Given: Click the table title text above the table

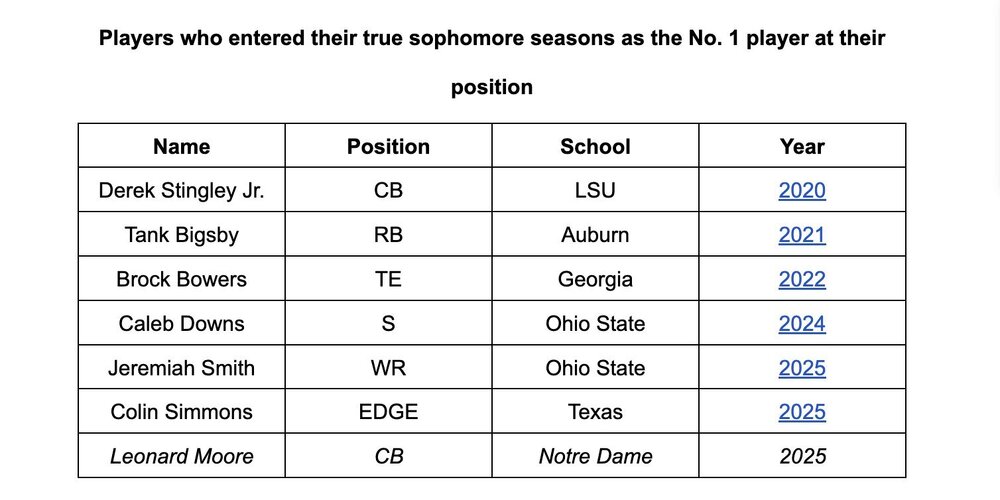Looking at the screenshot, I should pos(492,40).
